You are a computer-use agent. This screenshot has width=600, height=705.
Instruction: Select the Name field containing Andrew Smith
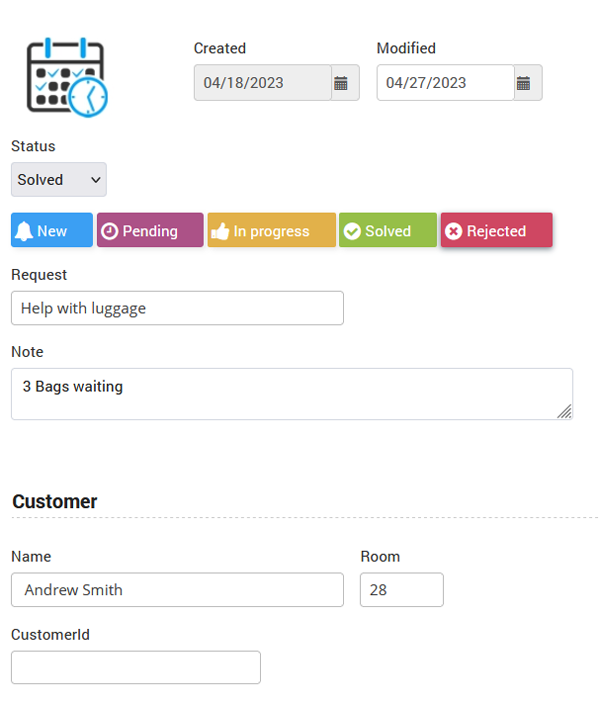point(177,590)
